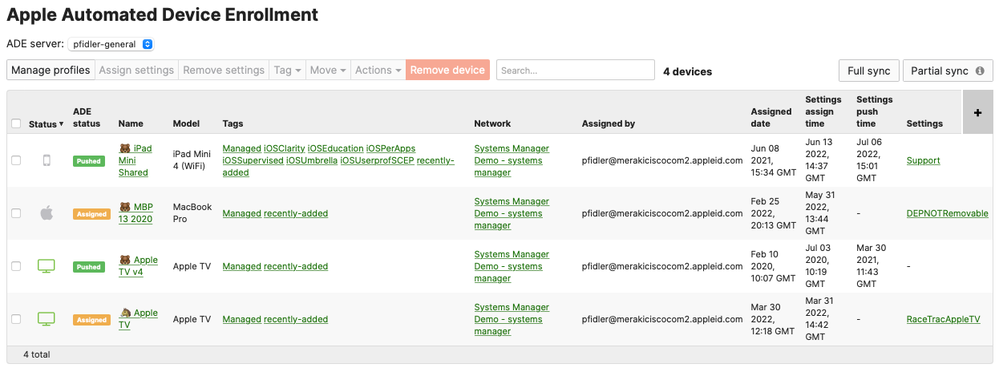Toggle the select-all checkbox in table header
The height and width of the screenshot is (368, 999).
(16, 124)
